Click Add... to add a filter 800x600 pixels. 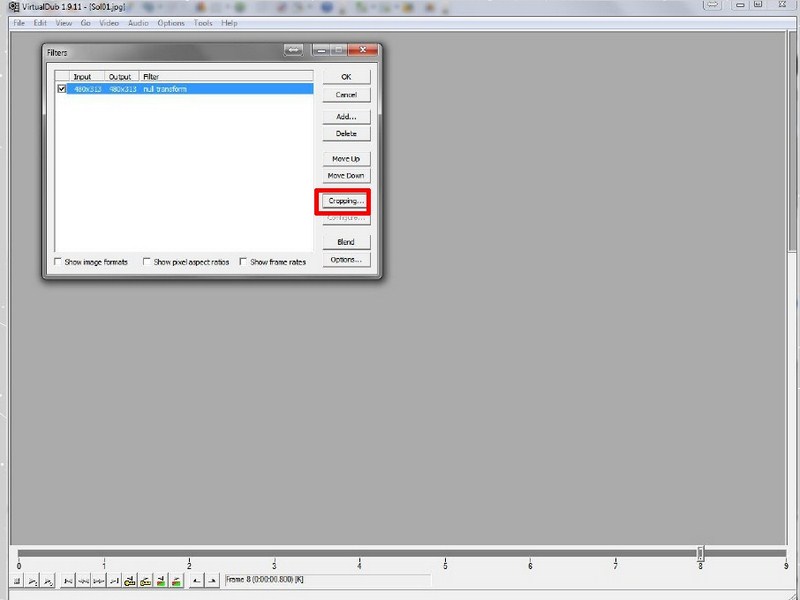click(346, 116)
